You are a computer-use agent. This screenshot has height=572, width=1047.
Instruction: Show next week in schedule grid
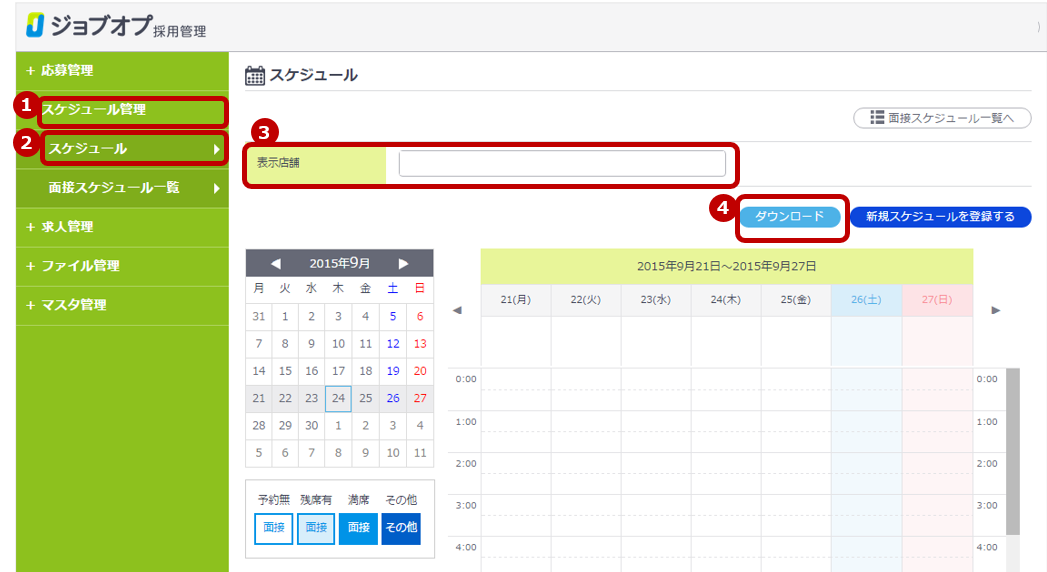995,310
